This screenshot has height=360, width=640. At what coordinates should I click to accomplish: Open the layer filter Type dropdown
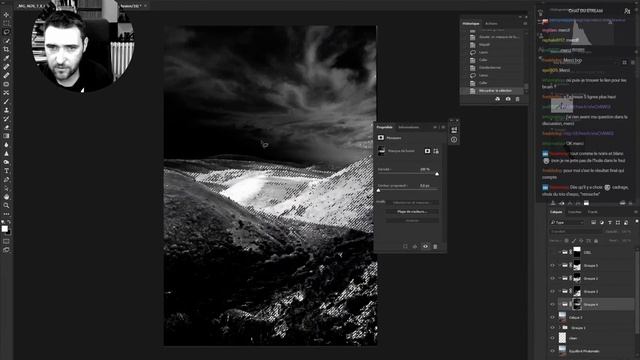point(567,222)
